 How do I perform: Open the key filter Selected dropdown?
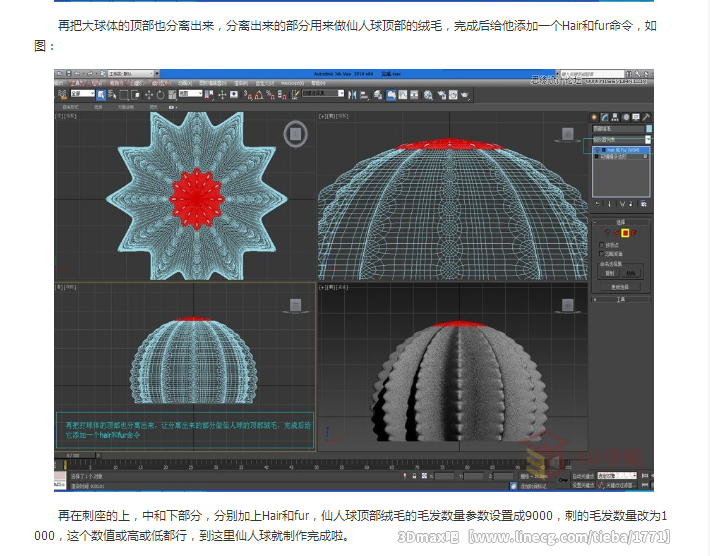[617, 475]
